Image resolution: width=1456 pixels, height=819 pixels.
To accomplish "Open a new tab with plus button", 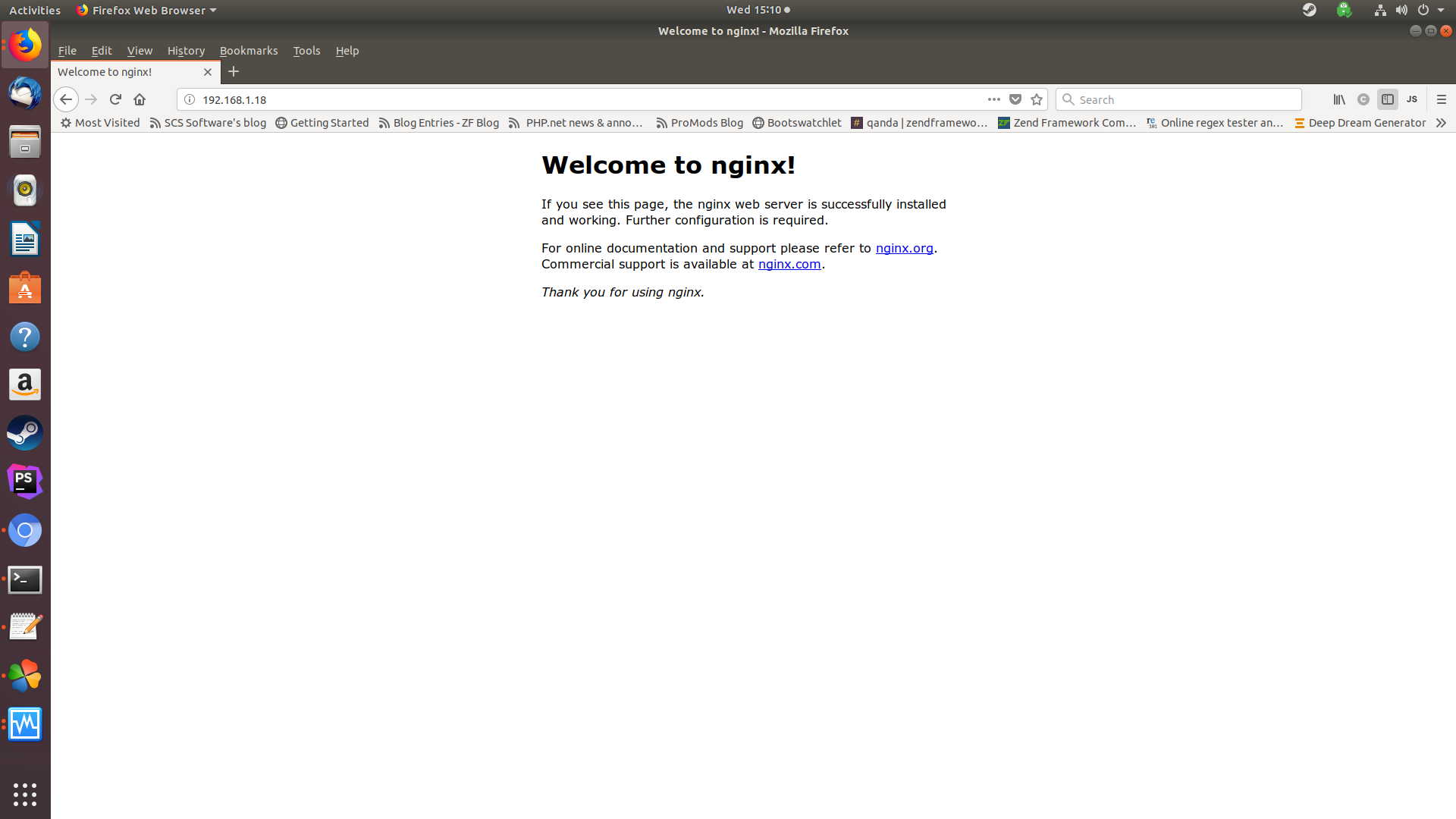I will 234,71.
